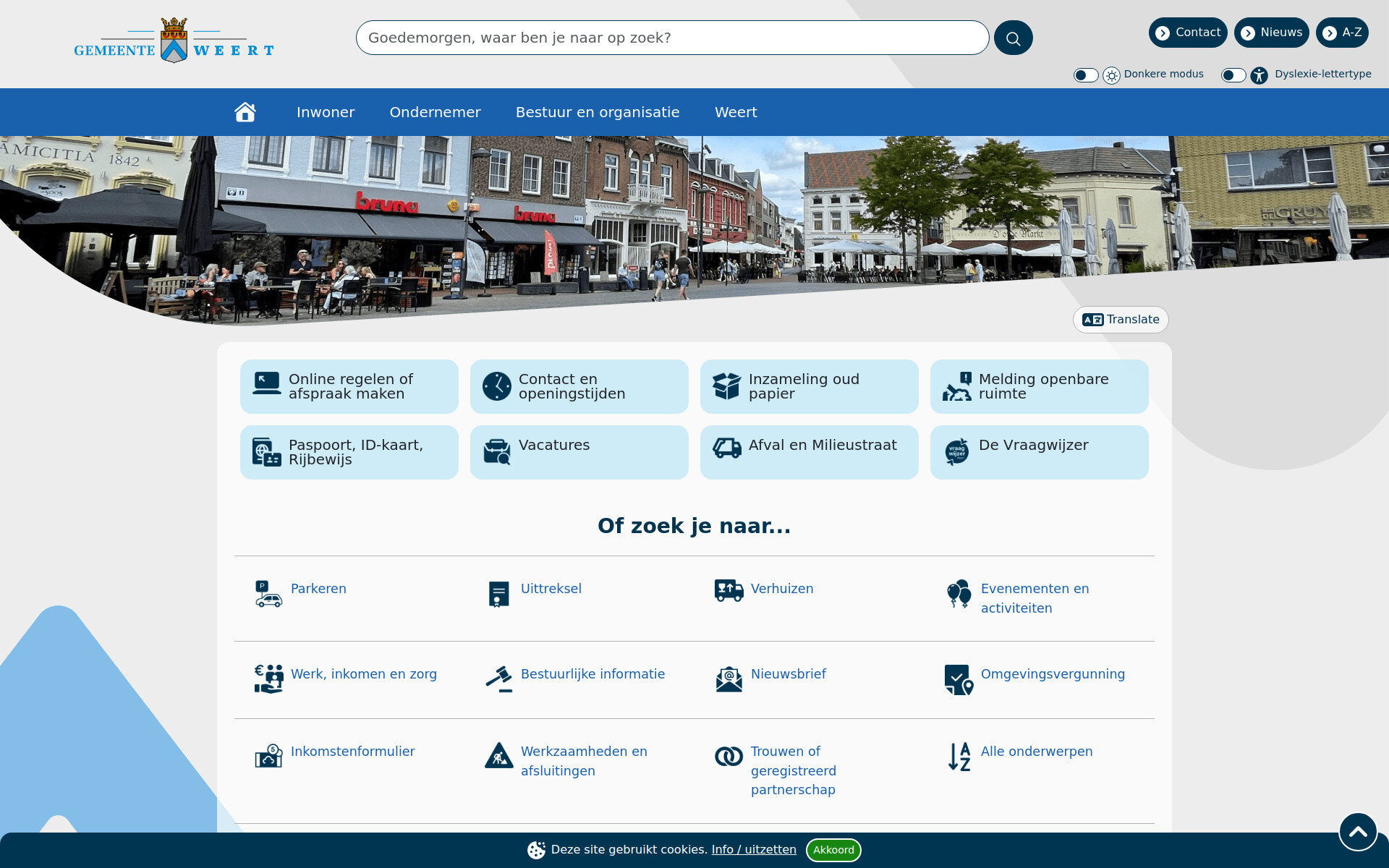The image size is (1389, 868).
Task: Open the Nieuwsbrief link
Action: [789, 674]
